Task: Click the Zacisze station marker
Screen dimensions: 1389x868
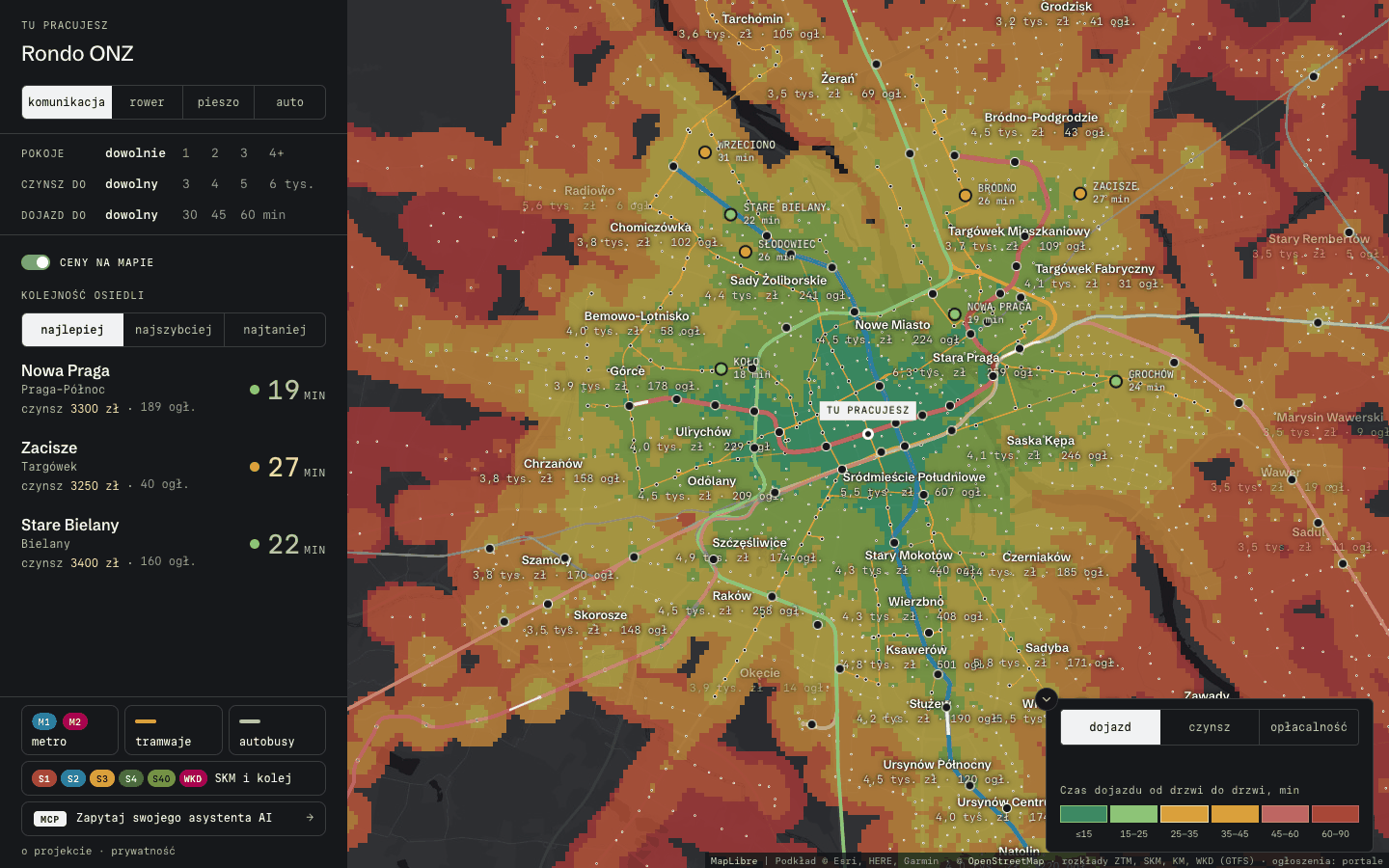Action: coord(1080,193)
